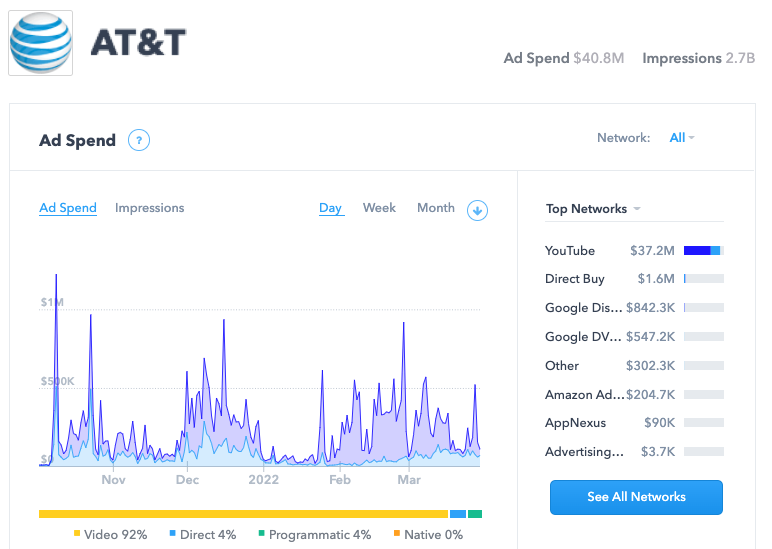
Task: Open the Network All dropdown
Action: coord(682,138)
